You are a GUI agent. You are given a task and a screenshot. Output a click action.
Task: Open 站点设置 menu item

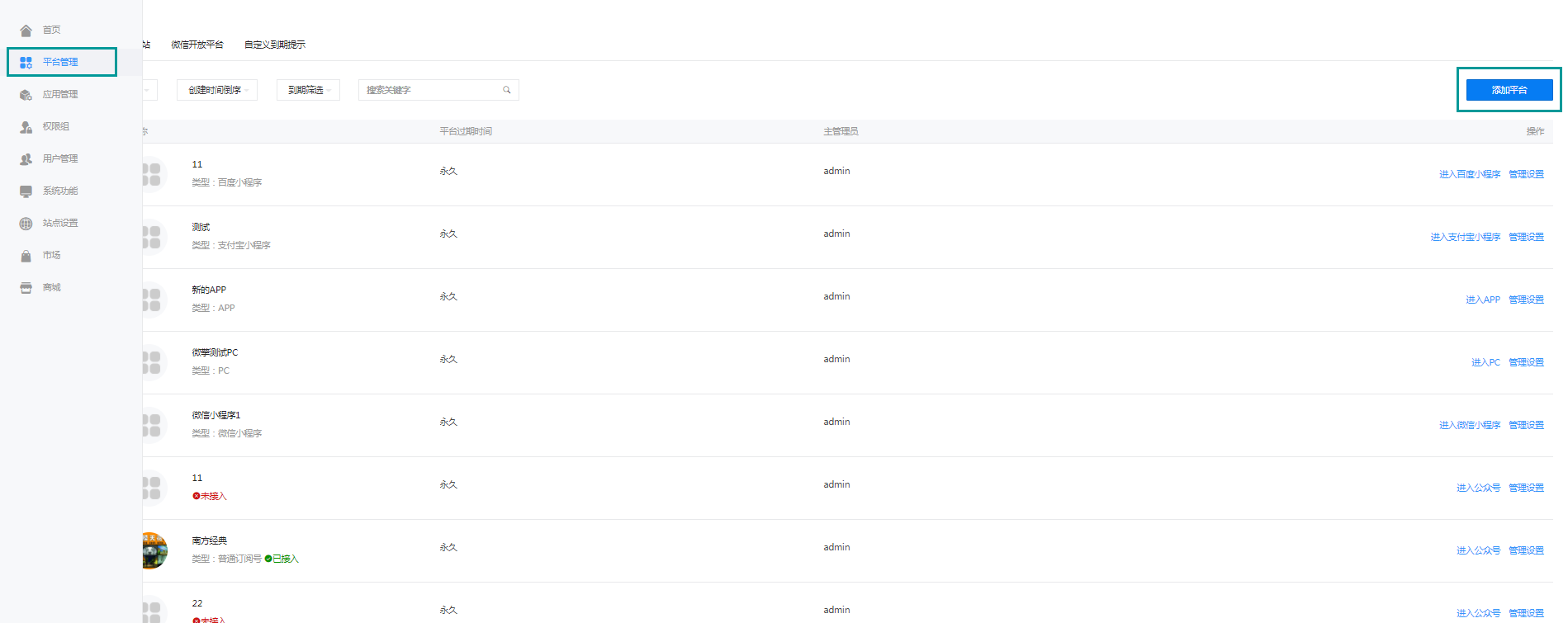[x=60, y=223]
